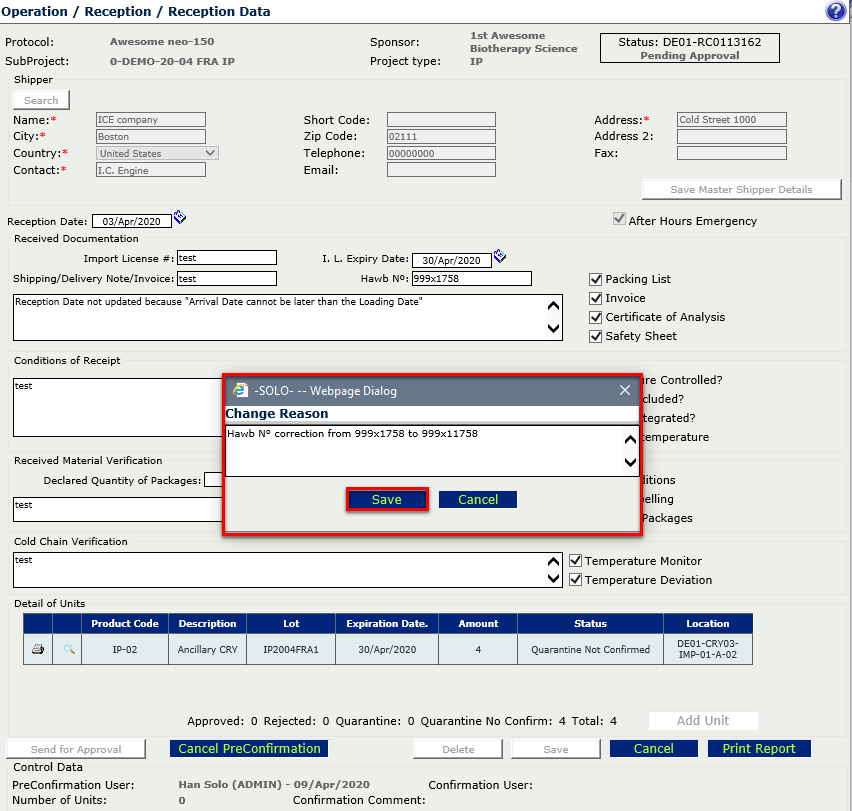
Task: Click Save in the Change Reason dialog
Action: tap(387, 499)
